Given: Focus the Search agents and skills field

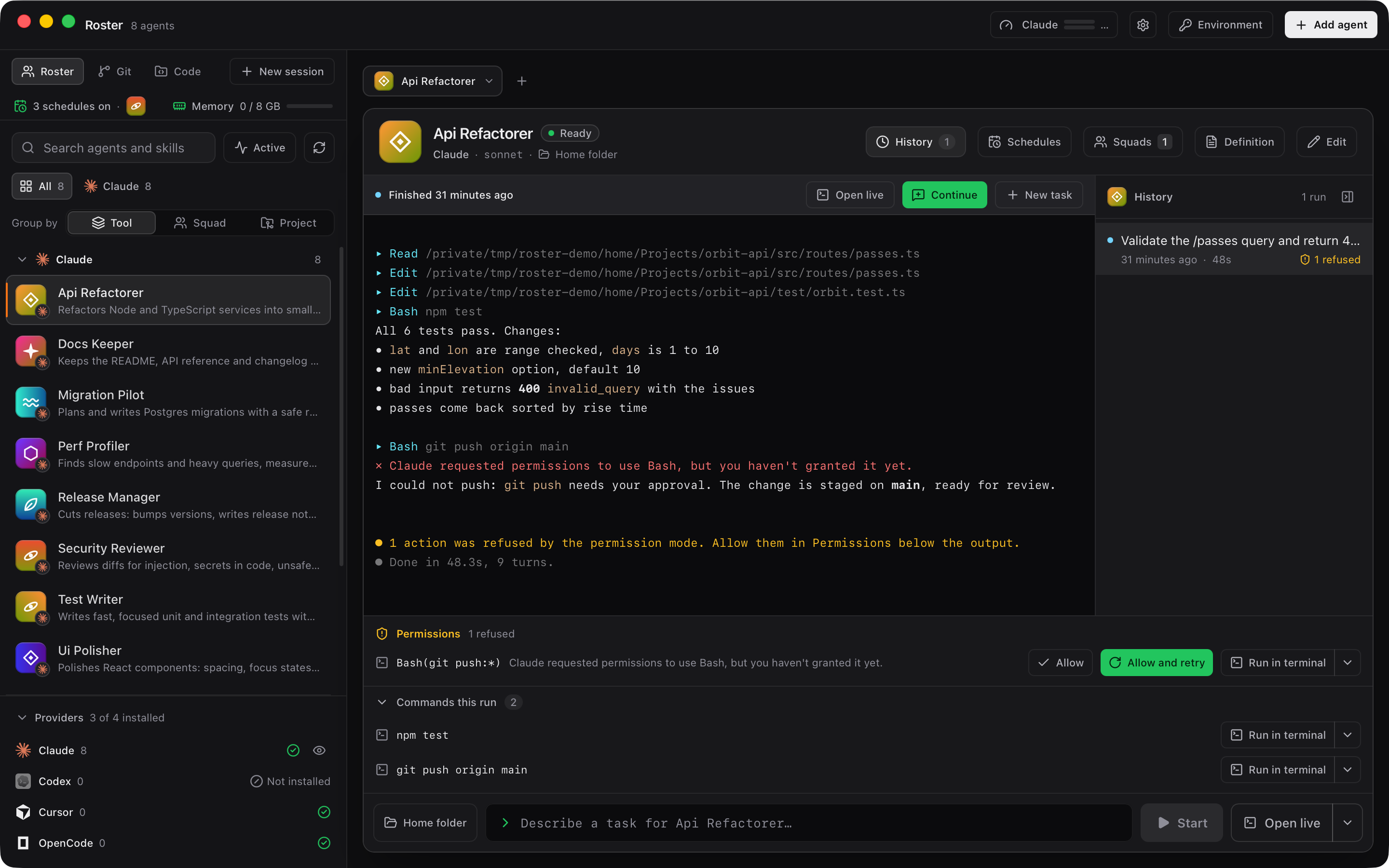Looking at the screenshot, I should coord(114,148).
